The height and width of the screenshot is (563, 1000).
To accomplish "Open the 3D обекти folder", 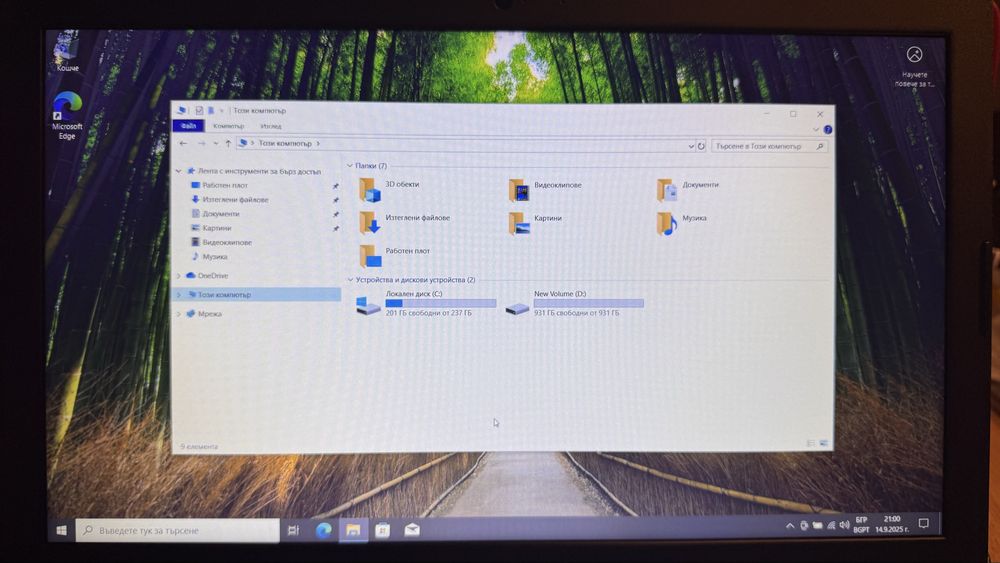I will (x=390, y=189).
